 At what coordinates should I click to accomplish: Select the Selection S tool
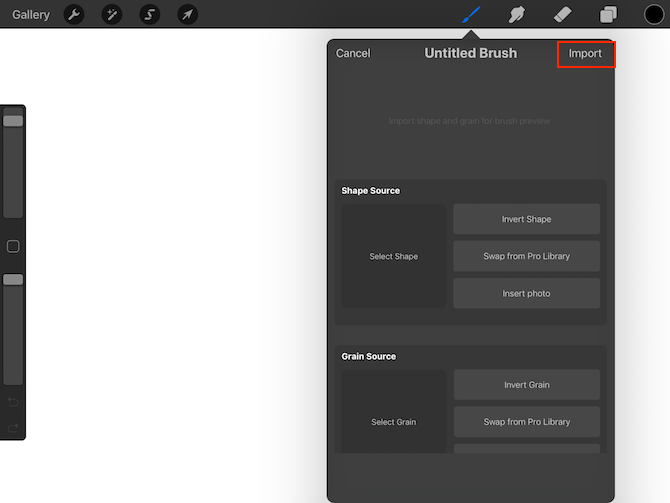coord(149,14)
